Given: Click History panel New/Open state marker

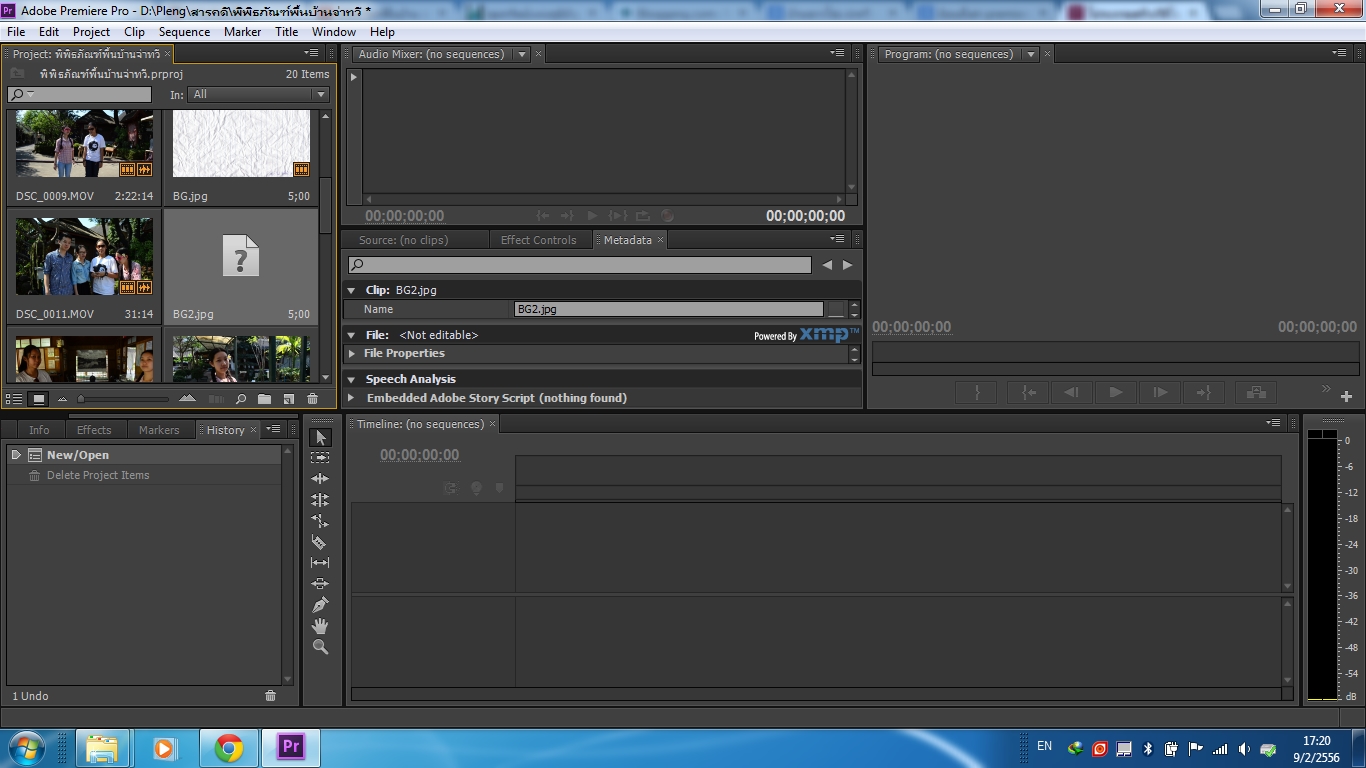Looking at the screenshot, I should pos(16,455).
